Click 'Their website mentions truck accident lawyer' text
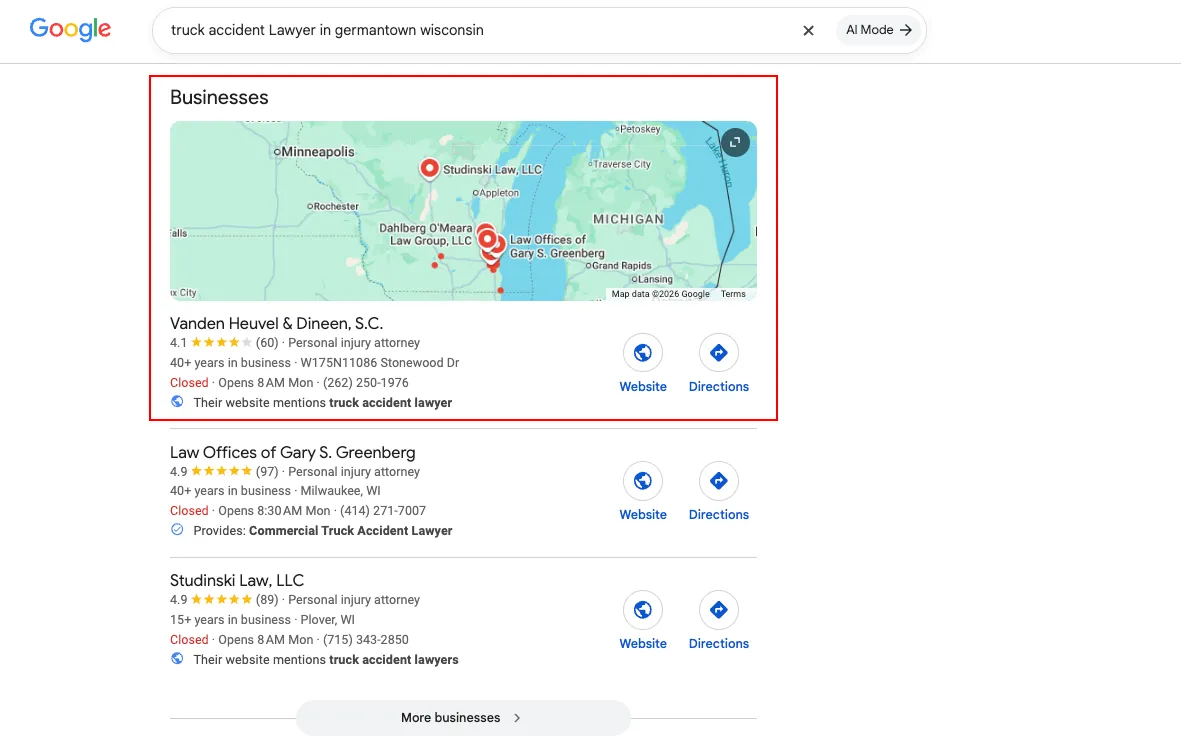Image resolution: width=1181 pixels, height=742 pixels. pyautogui.click(x=322, y=402)
